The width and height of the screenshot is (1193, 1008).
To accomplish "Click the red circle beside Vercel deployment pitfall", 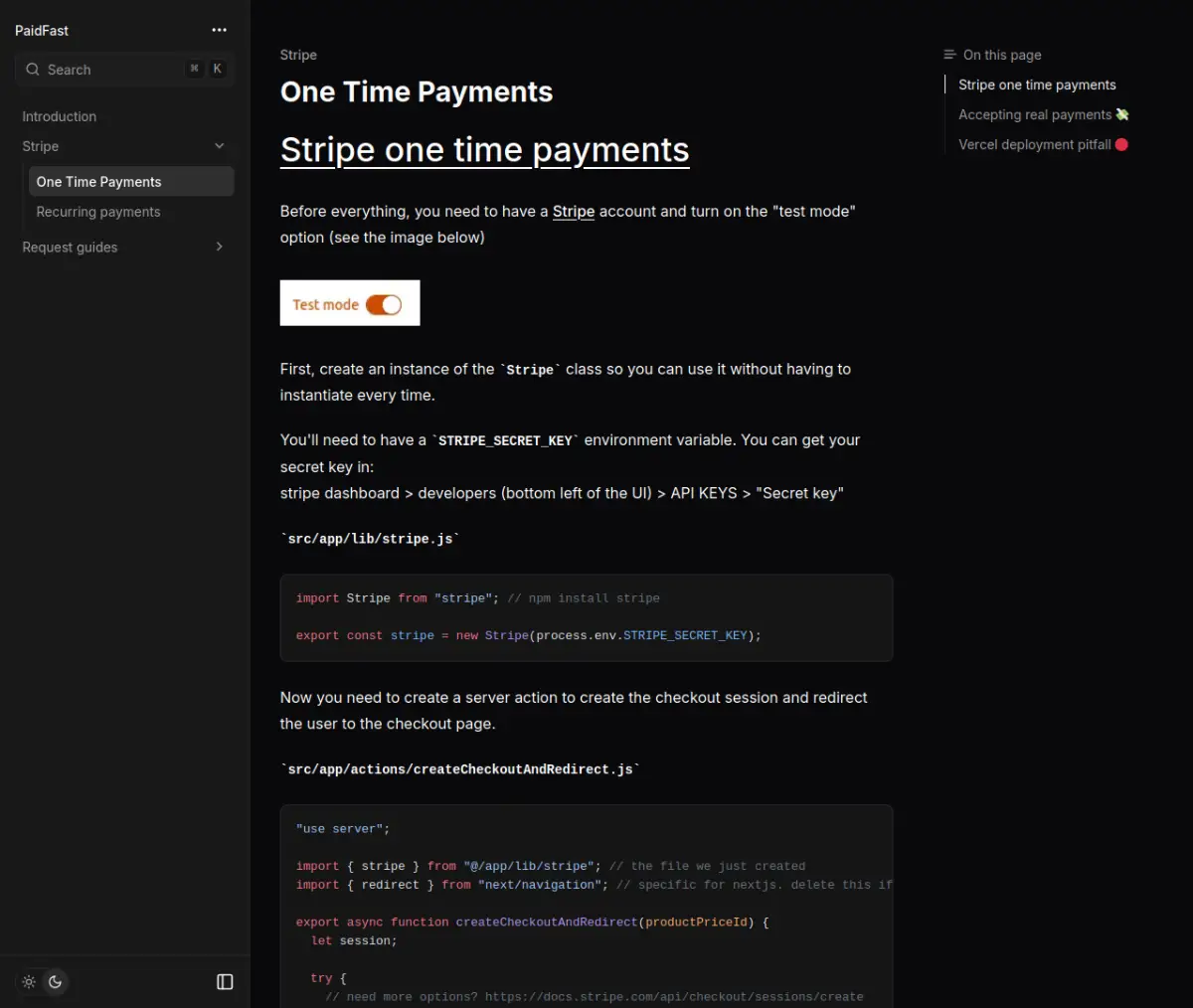I will (x=1121, y=144).
